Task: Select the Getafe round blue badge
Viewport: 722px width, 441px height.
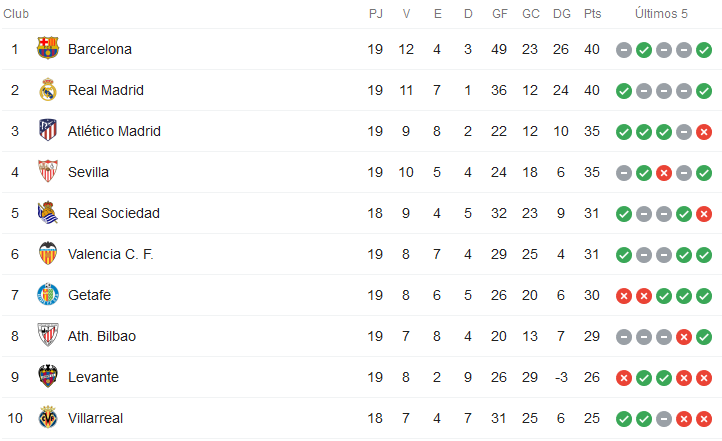Action: click(48, 295)
